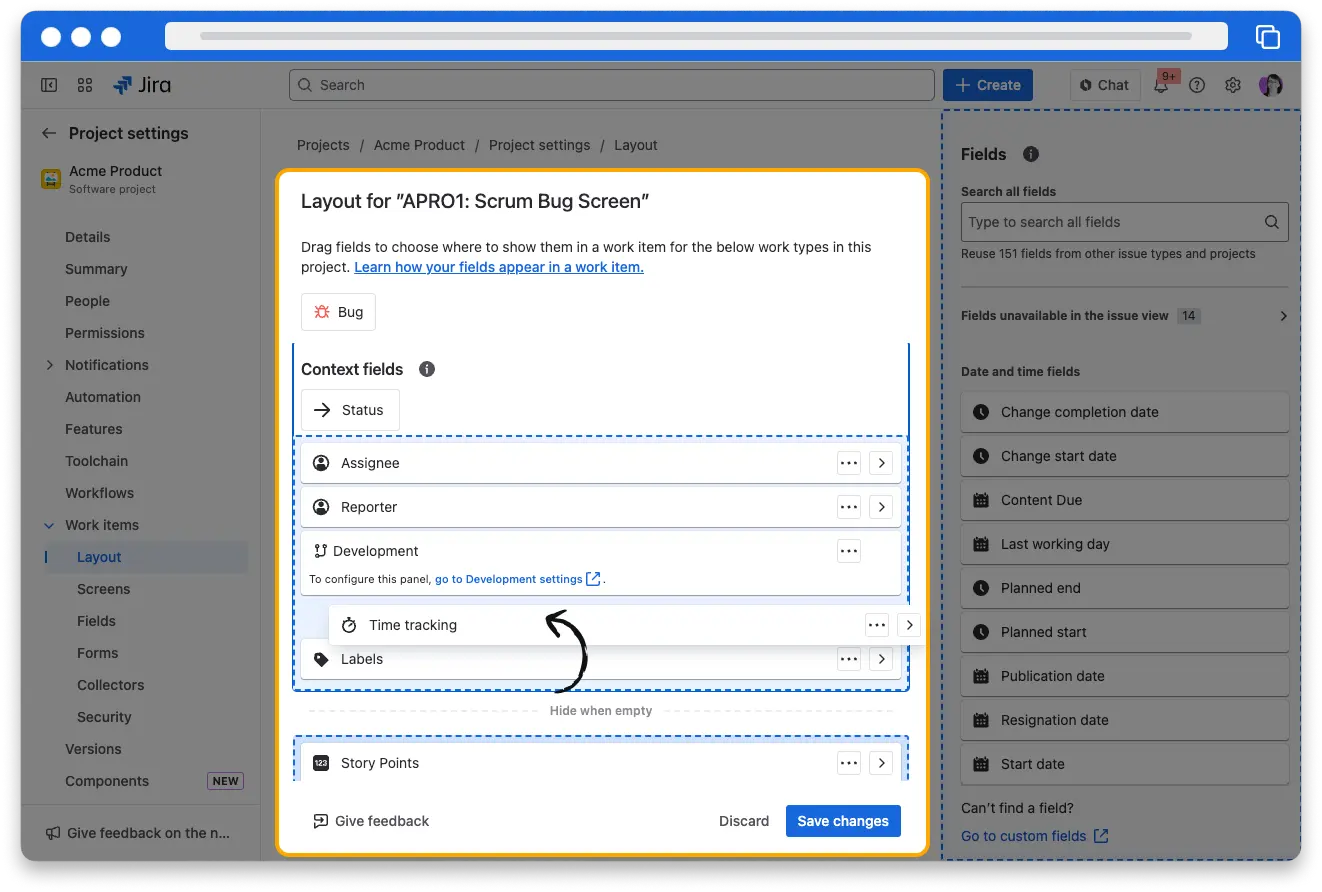Image resolution: width=1322 pixels, height=892 pixels.
Task: Go to Projects breadcrumb
Action: pos(323,145)
